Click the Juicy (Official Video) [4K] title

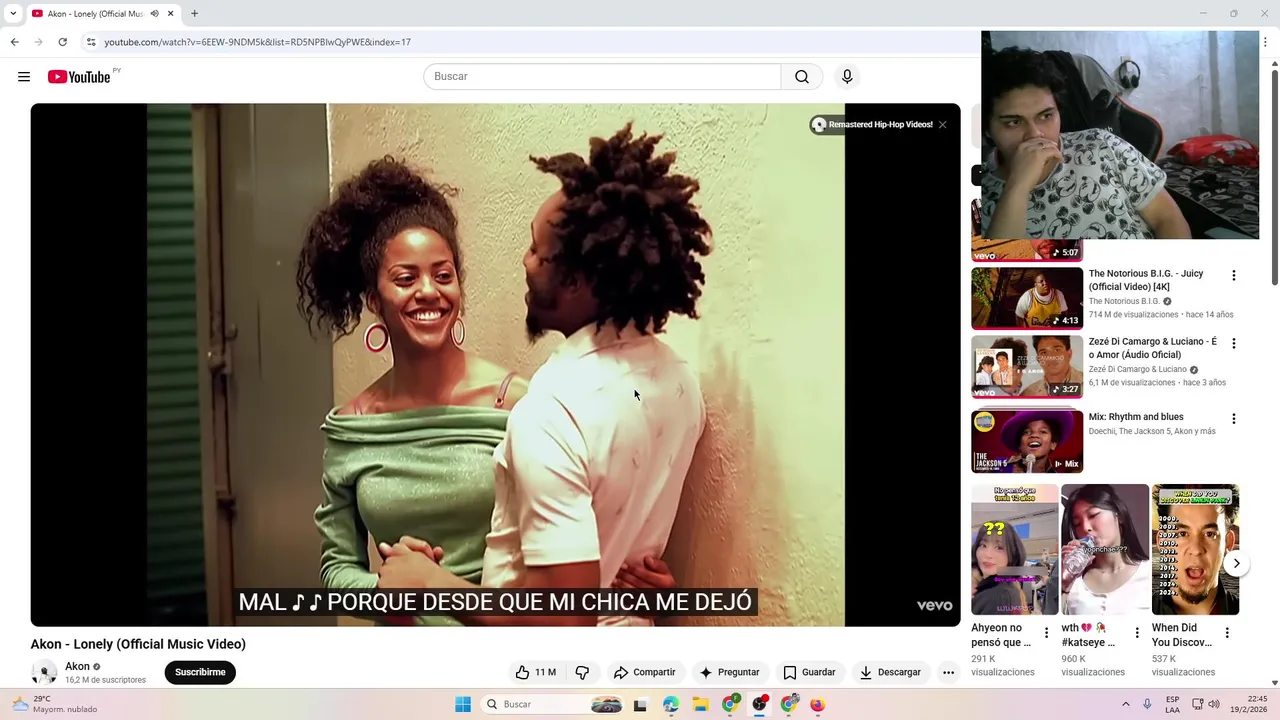(1146, 280)
